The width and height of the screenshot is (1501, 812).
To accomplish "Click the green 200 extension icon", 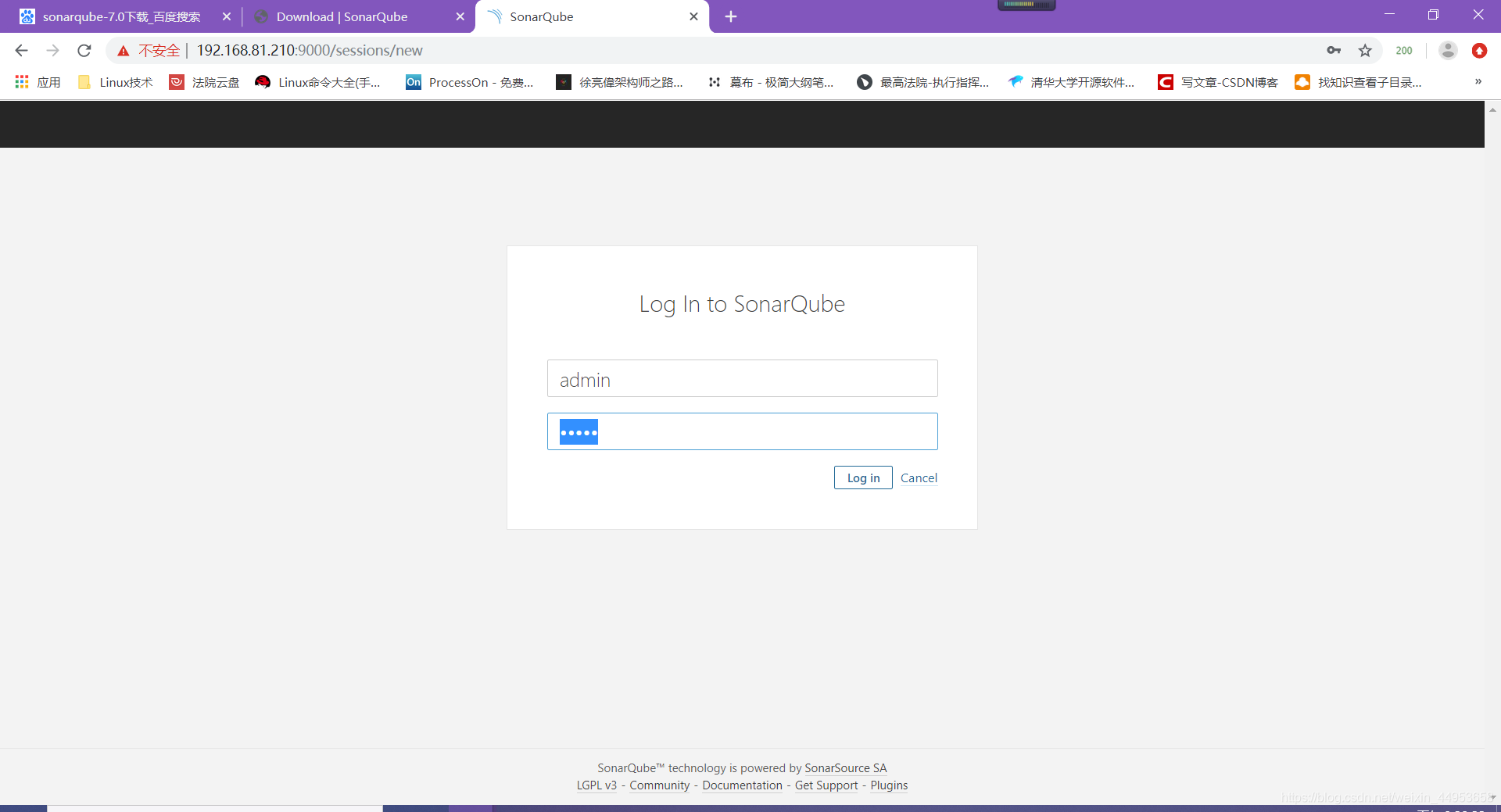I will [x=1404, y=51].
